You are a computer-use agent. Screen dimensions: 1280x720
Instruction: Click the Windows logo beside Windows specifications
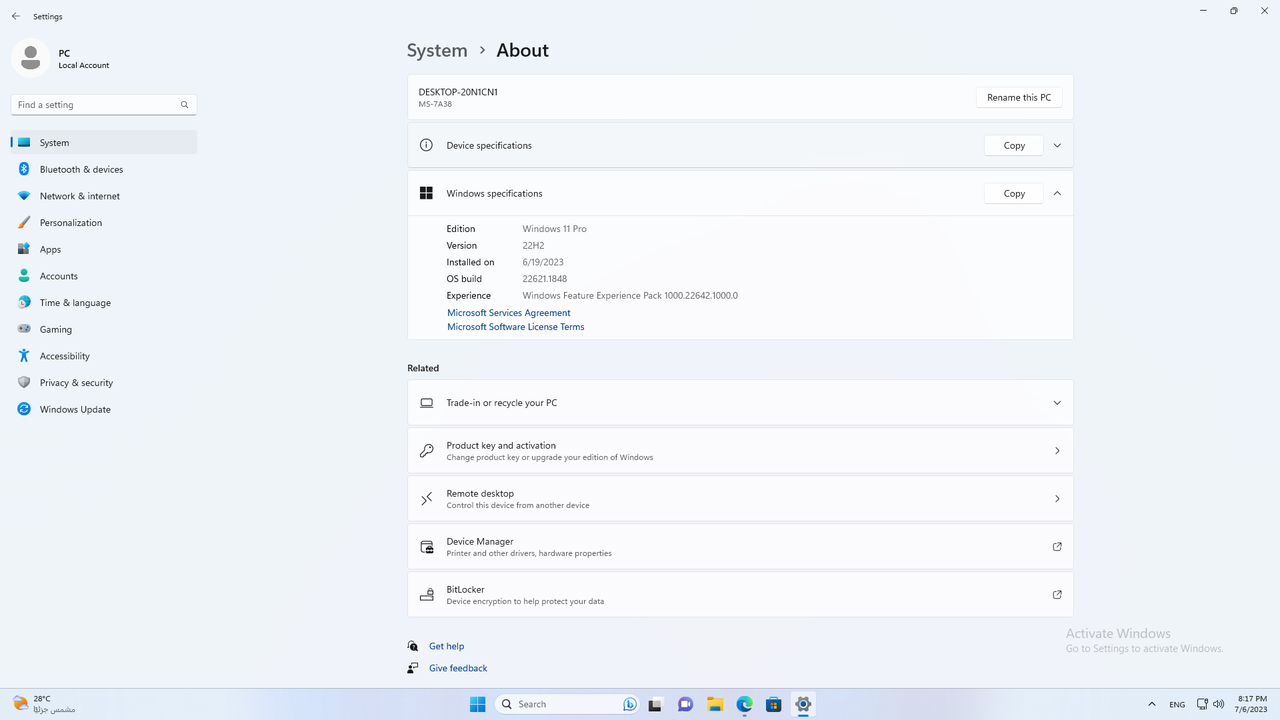coord(426,193)
